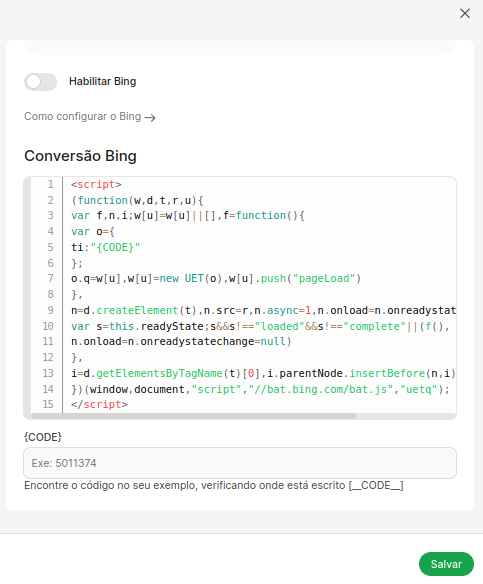
Task: Click on the closing </script> tag line
Action: pos(99,404)
